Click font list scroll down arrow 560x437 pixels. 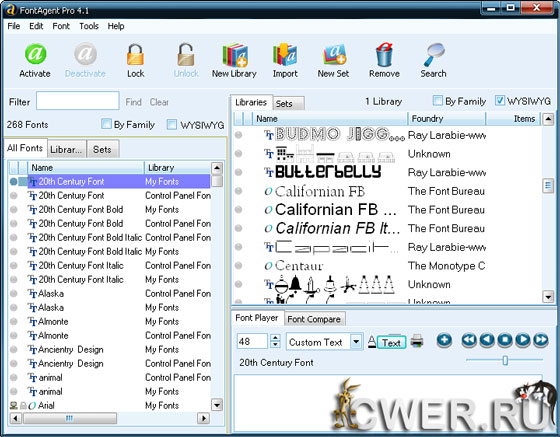pyautogui.click(x=217, y=405)
